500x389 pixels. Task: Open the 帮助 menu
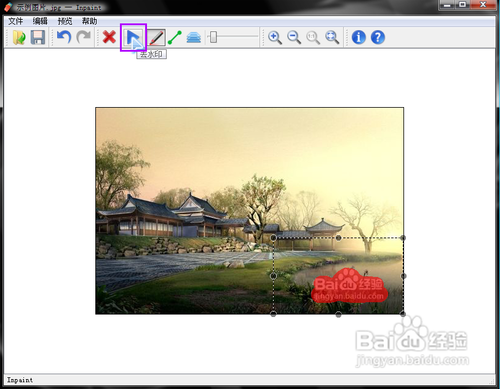pyautogui.click(x=89, y=21)
